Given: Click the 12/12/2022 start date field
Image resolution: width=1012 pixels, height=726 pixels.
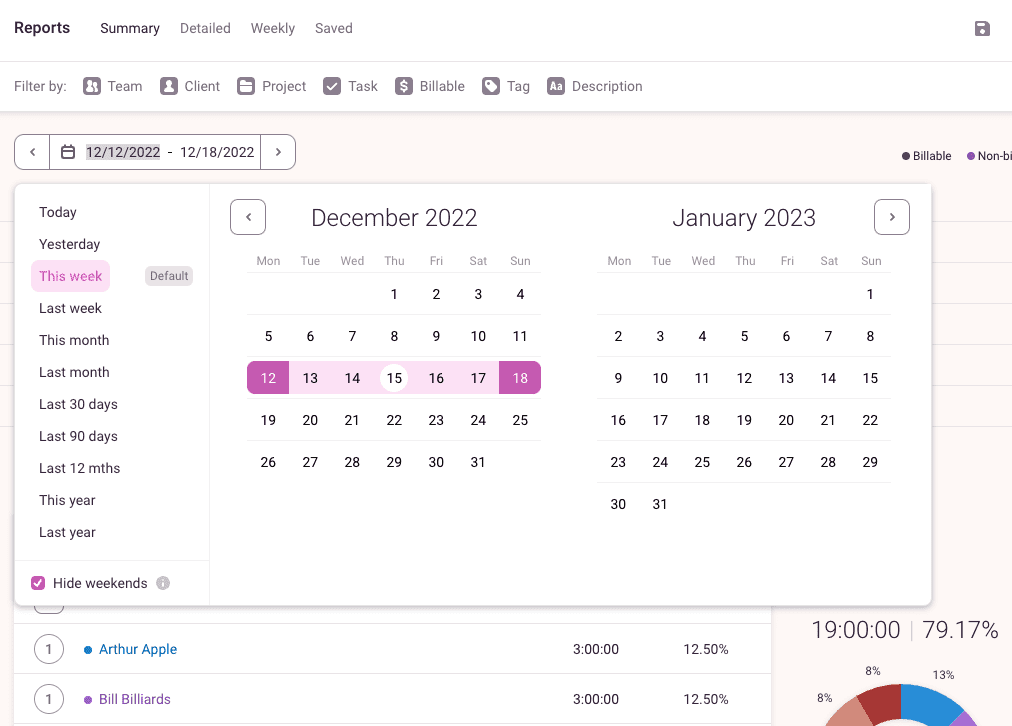Looking at the screenshot, I should click(123, 152).
